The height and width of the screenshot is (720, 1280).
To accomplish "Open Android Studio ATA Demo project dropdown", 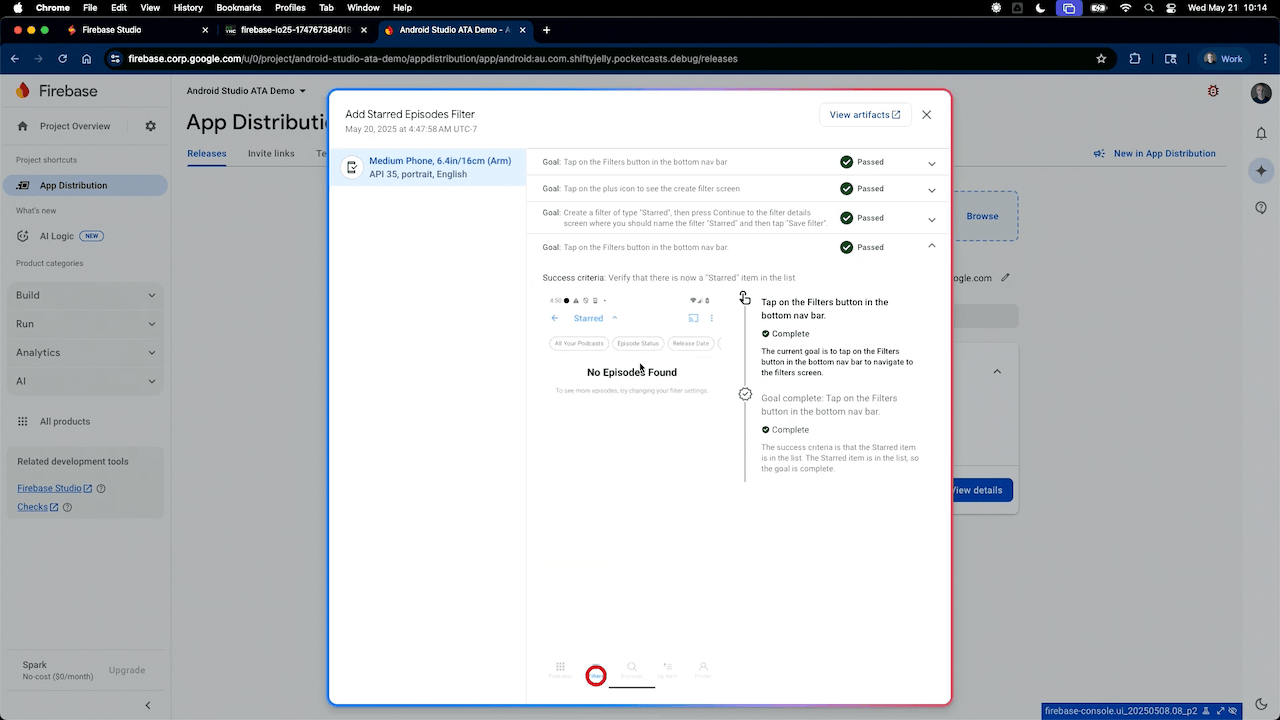I will (x=246, y=91).
